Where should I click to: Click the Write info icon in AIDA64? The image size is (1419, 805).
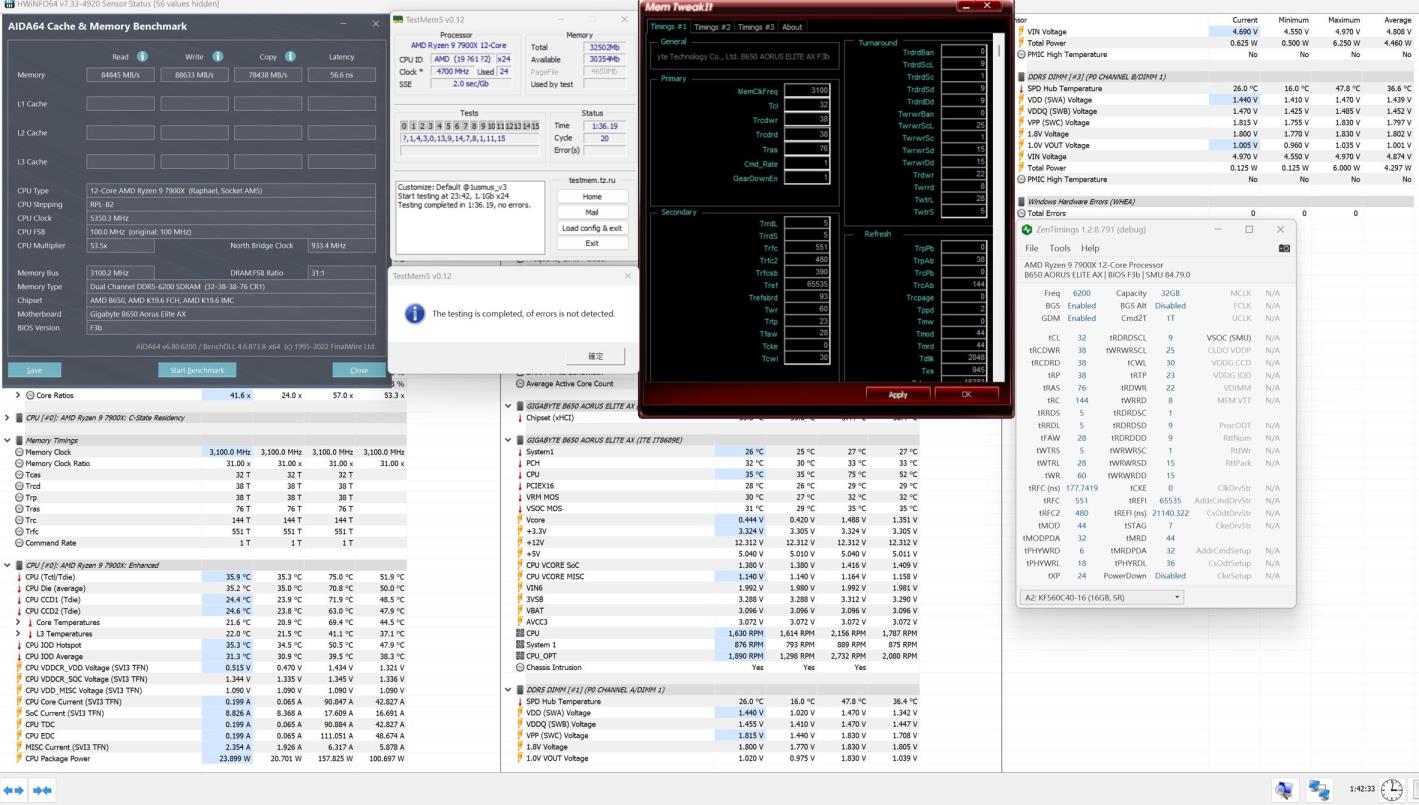tap(217, 57)
